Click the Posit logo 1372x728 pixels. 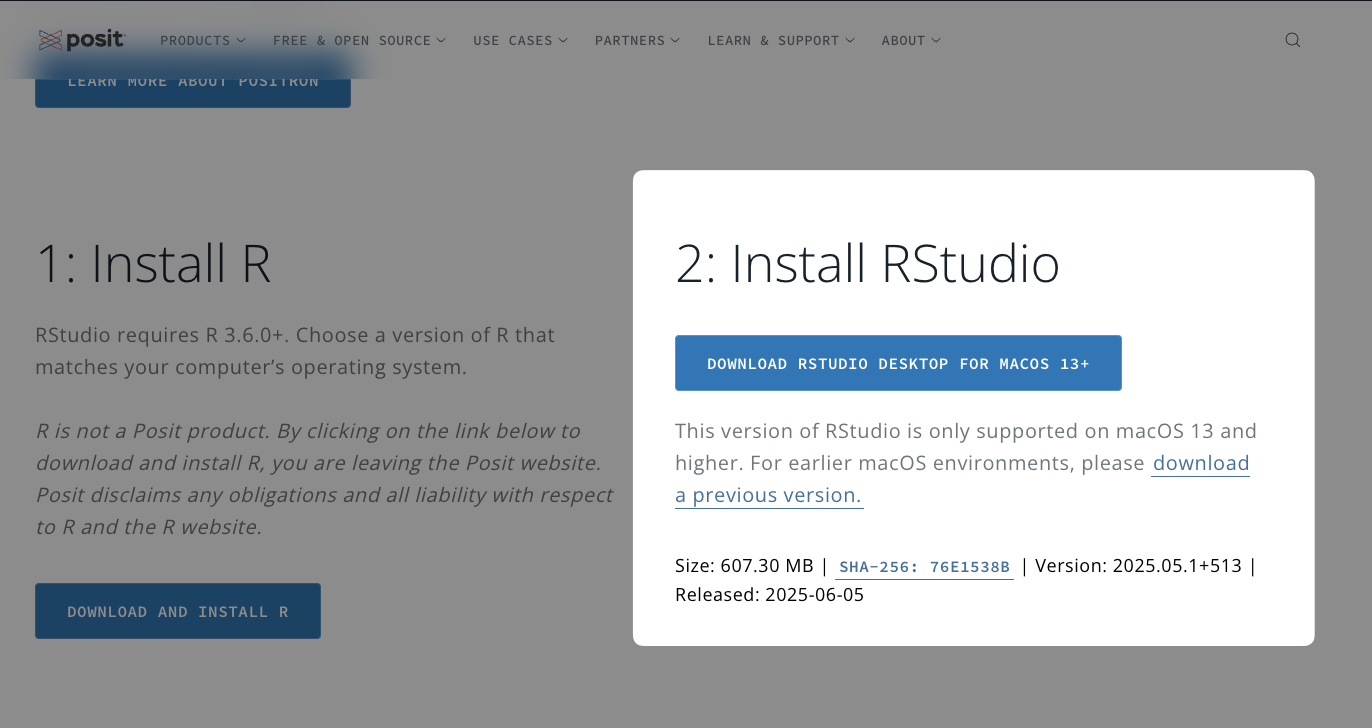coord(82,40)
